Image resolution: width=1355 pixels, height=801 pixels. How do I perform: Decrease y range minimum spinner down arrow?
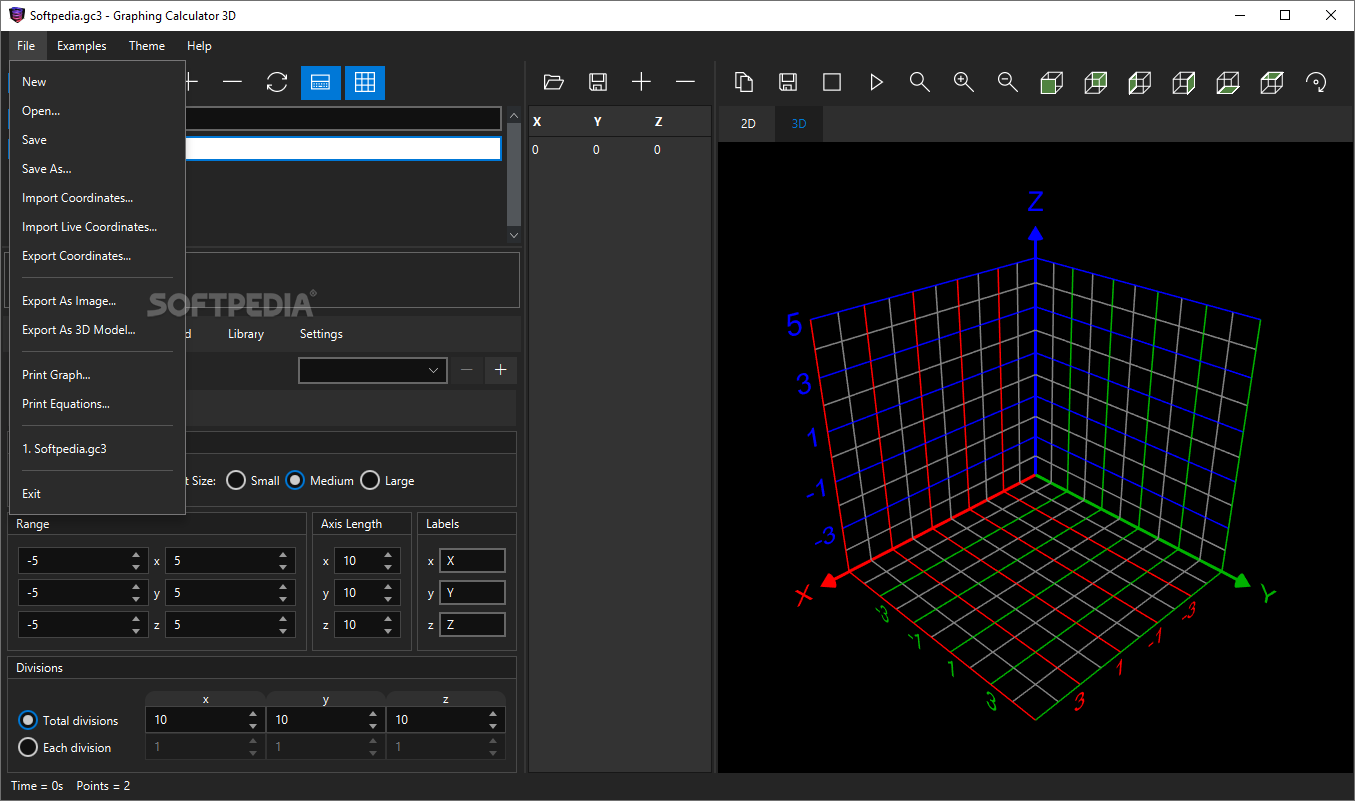point(136,599)
